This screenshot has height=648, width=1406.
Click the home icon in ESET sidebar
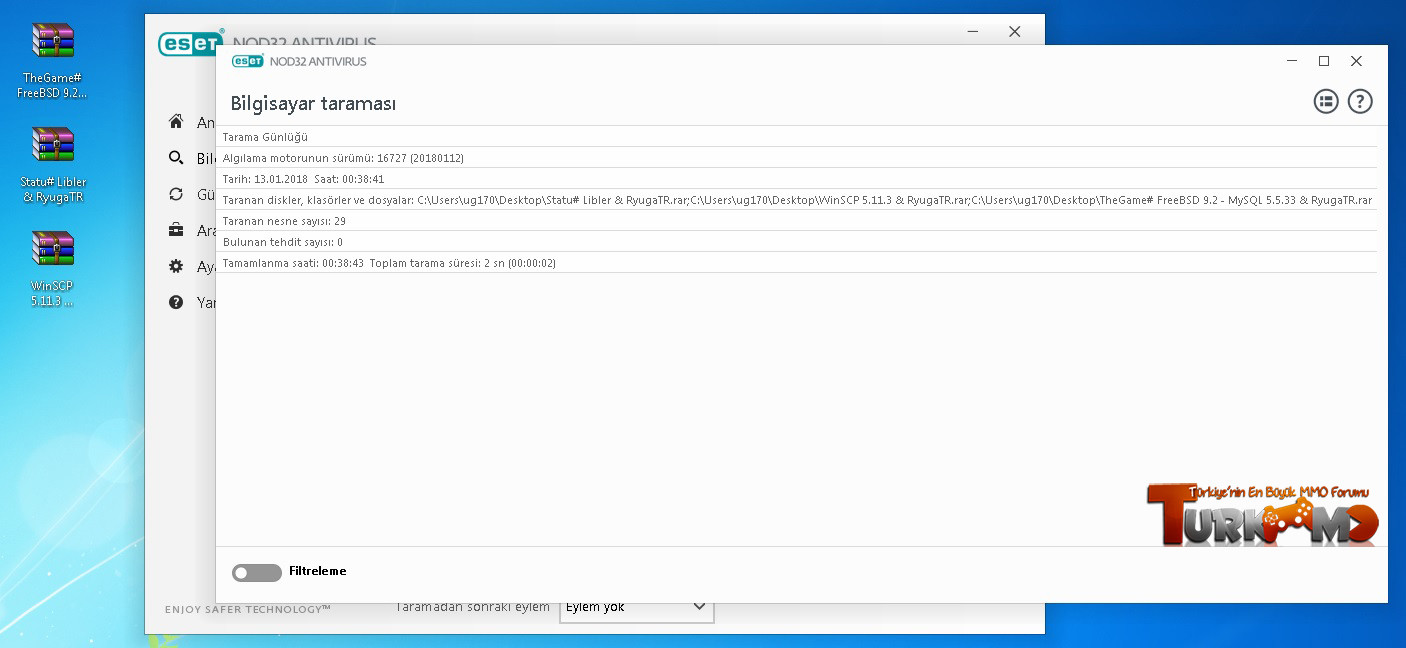176,122
